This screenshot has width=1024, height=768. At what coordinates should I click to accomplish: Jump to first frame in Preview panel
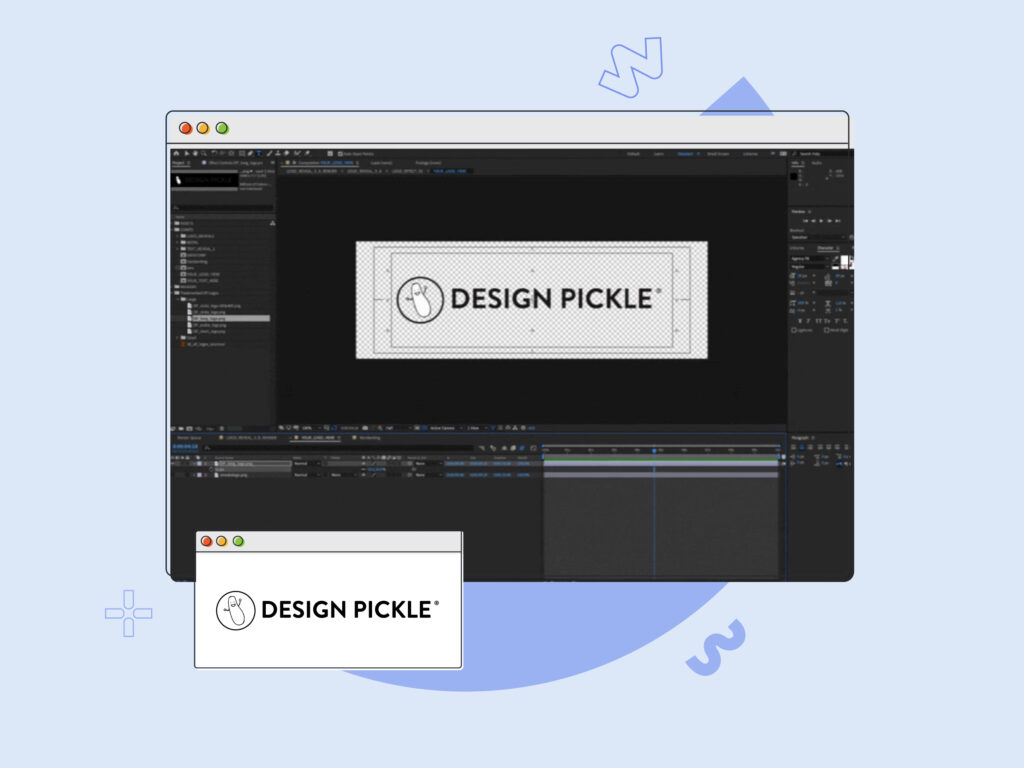(805, 221)
